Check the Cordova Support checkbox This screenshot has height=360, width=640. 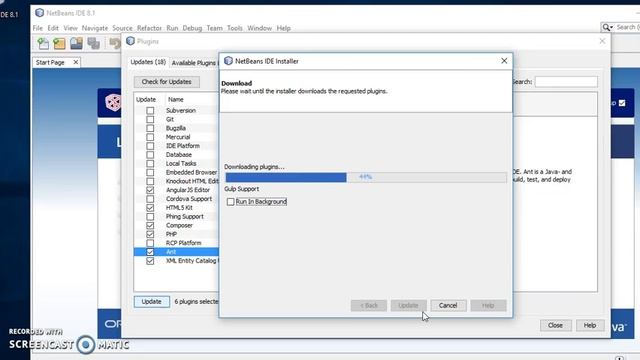click(x=150, y=199)
